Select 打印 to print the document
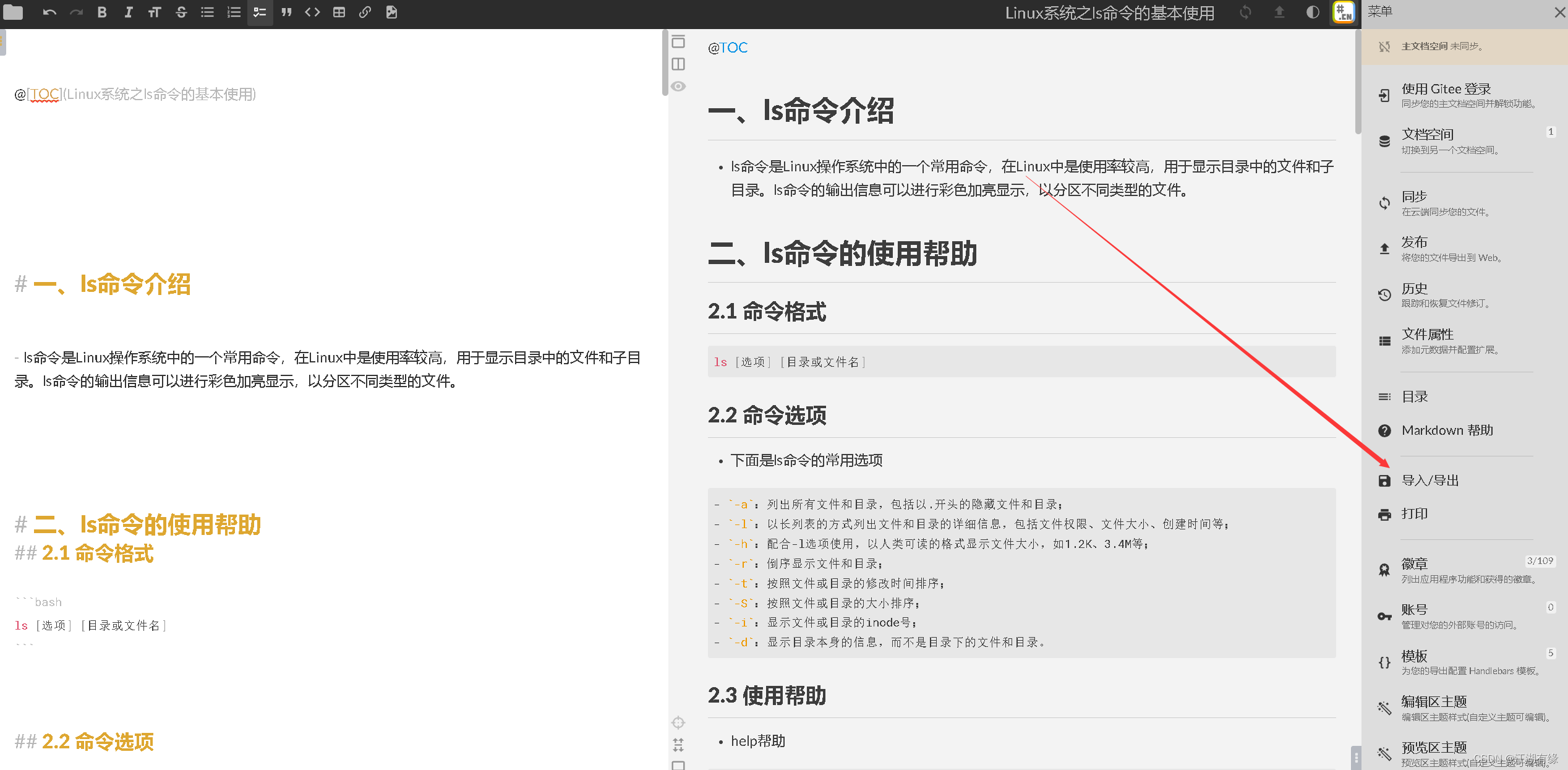This screenshot has height=770, width=1568. point(1464,514)
